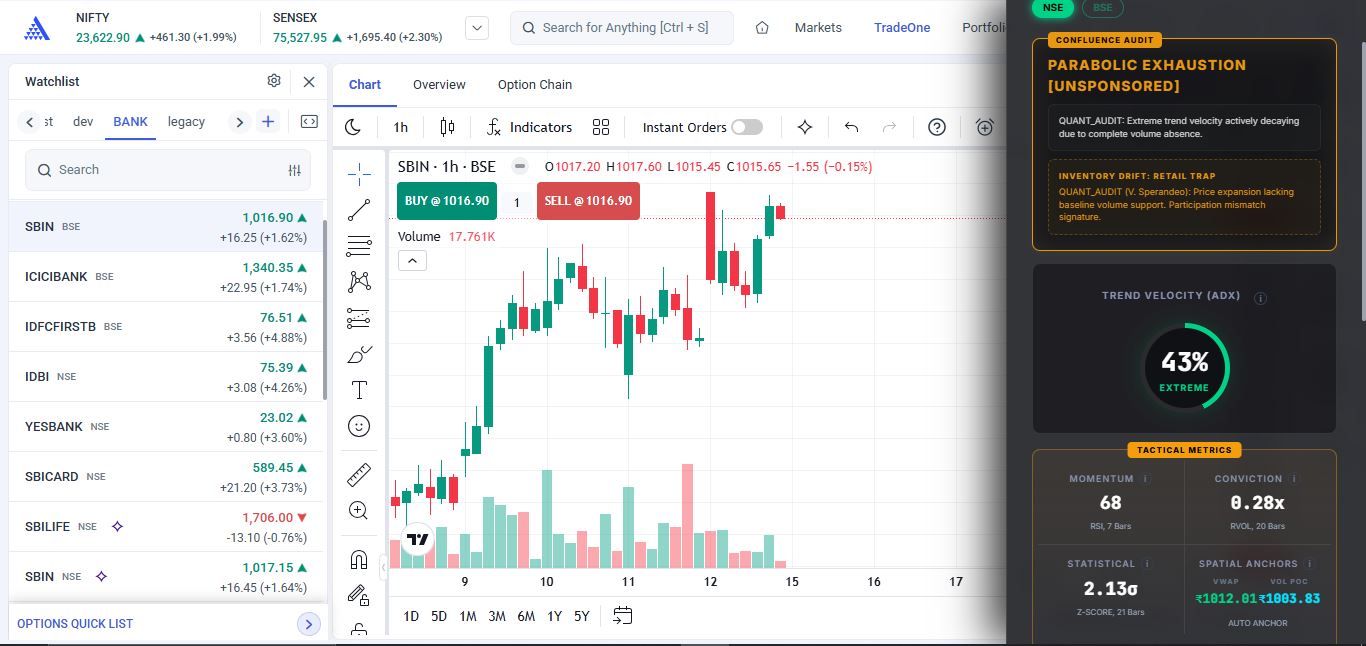The width and height of the screenshot is (1366, 646).
Task: Click the BUY @ 1016.90 button
Action: point(446,201)
